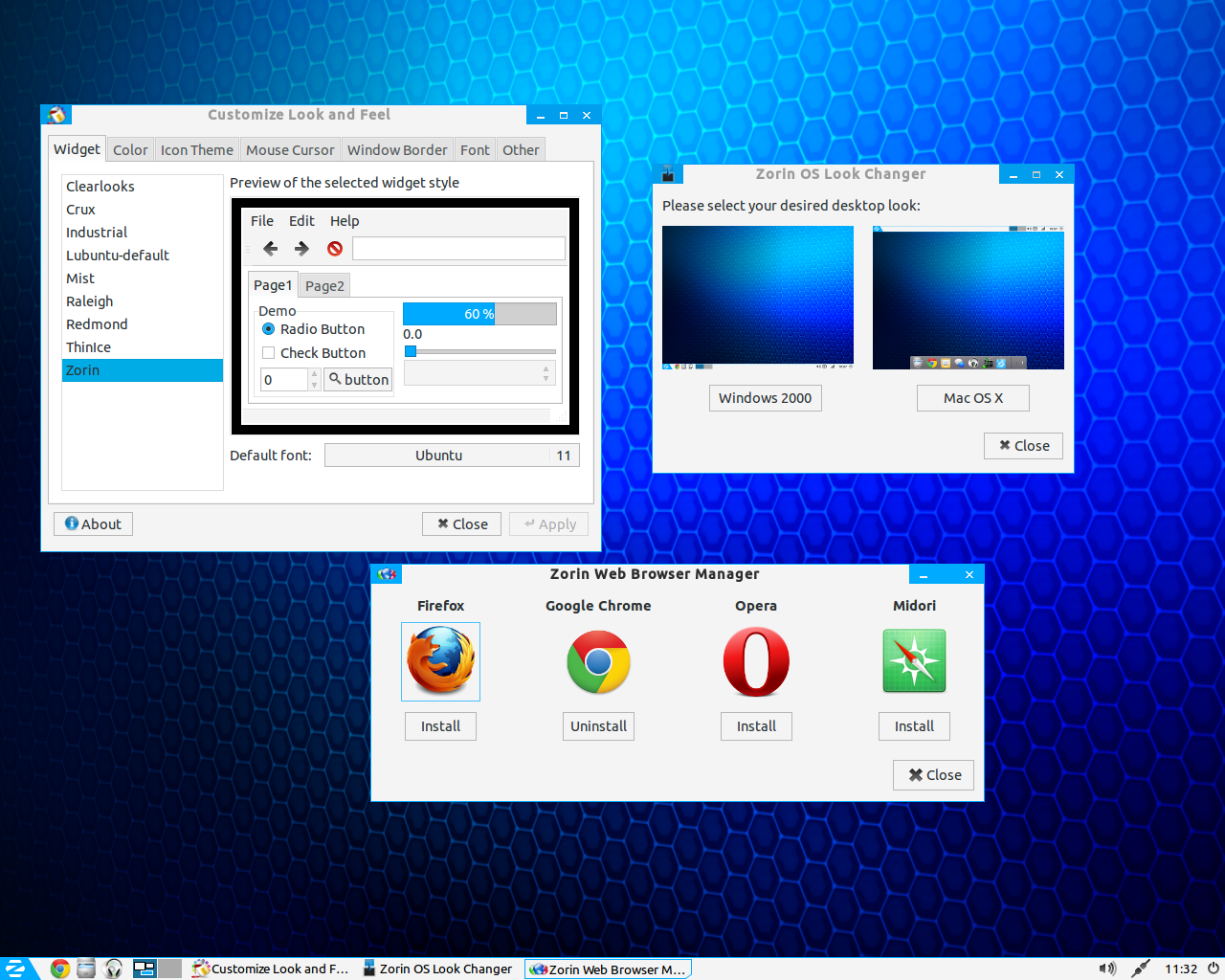
Task: Open the Other tab
Action: coord(521,150)
